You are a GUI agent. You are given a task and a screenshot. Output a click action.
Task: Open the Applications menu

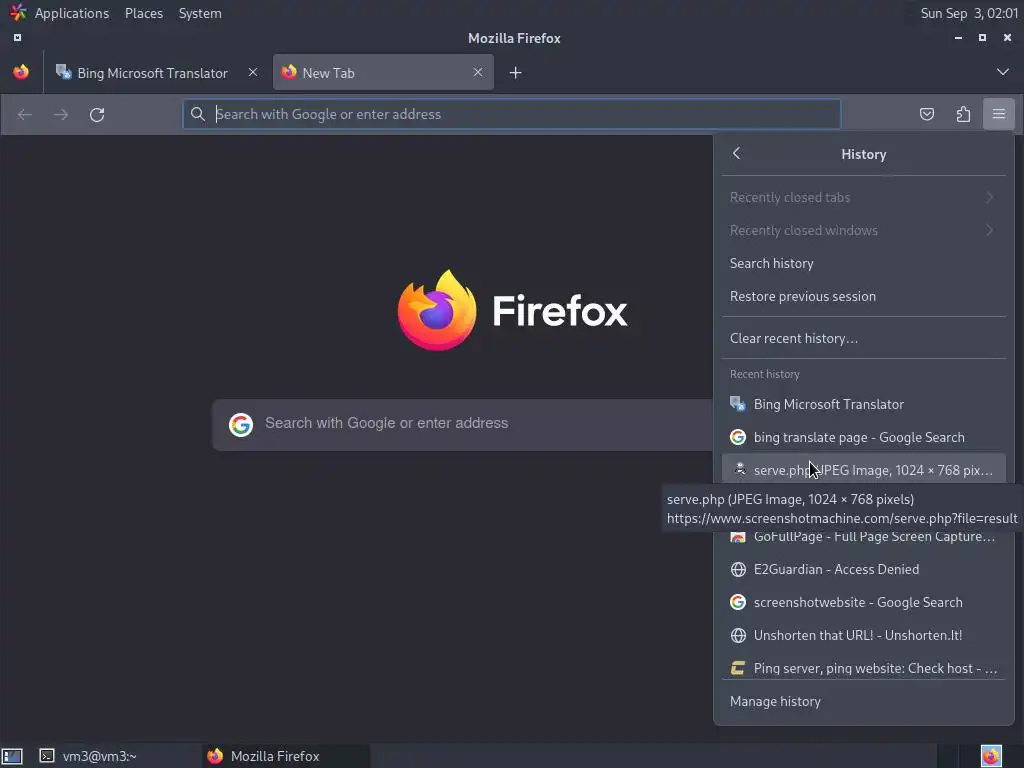[72, 13]
